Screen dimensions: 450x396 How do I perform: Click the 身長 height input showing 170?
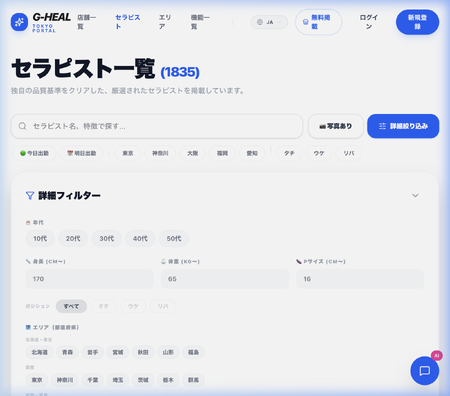(90, 279)
